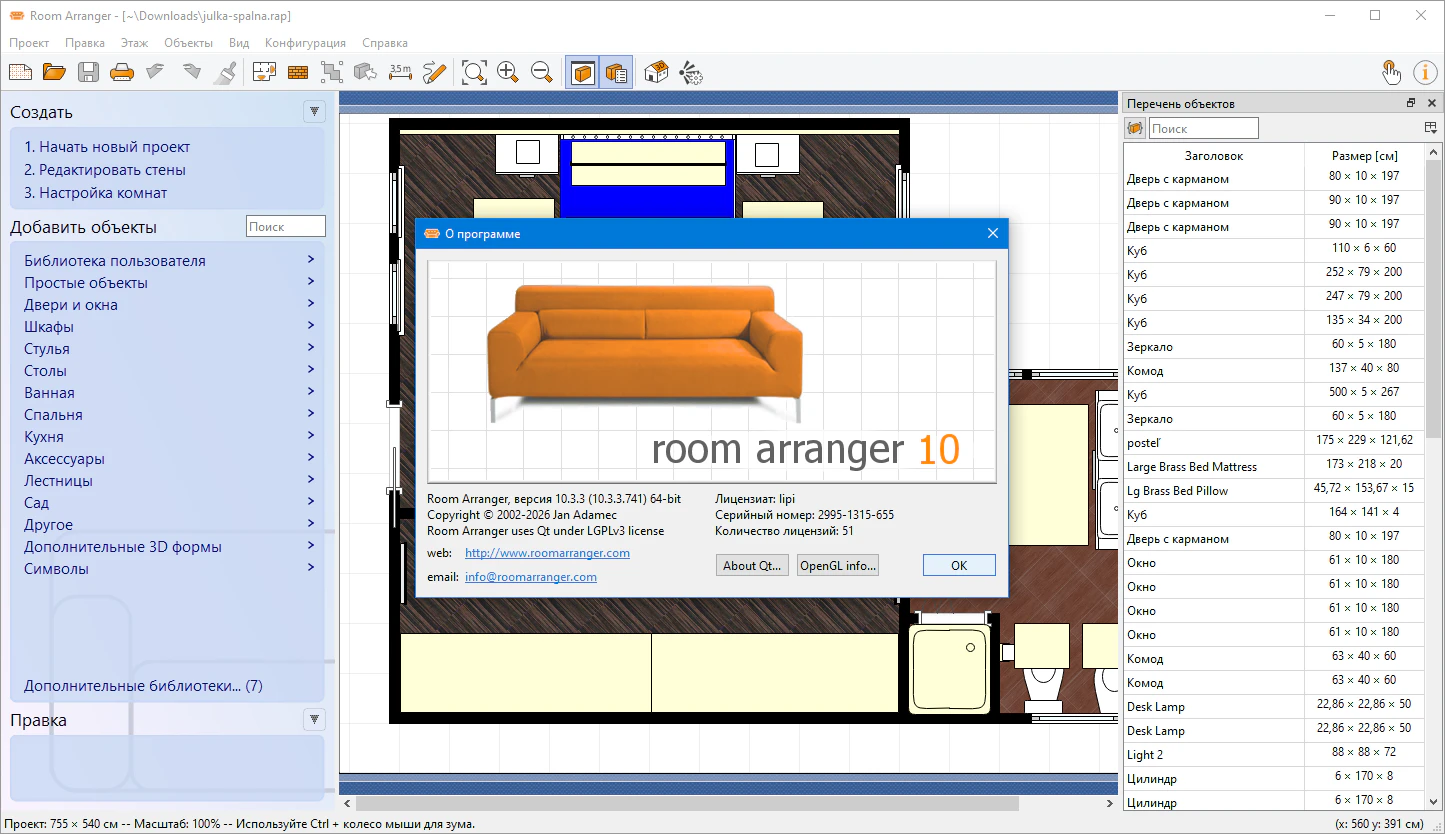
Task: Click the Redo arrow icon in the toolbar
Action: click(x=192, y=72)
